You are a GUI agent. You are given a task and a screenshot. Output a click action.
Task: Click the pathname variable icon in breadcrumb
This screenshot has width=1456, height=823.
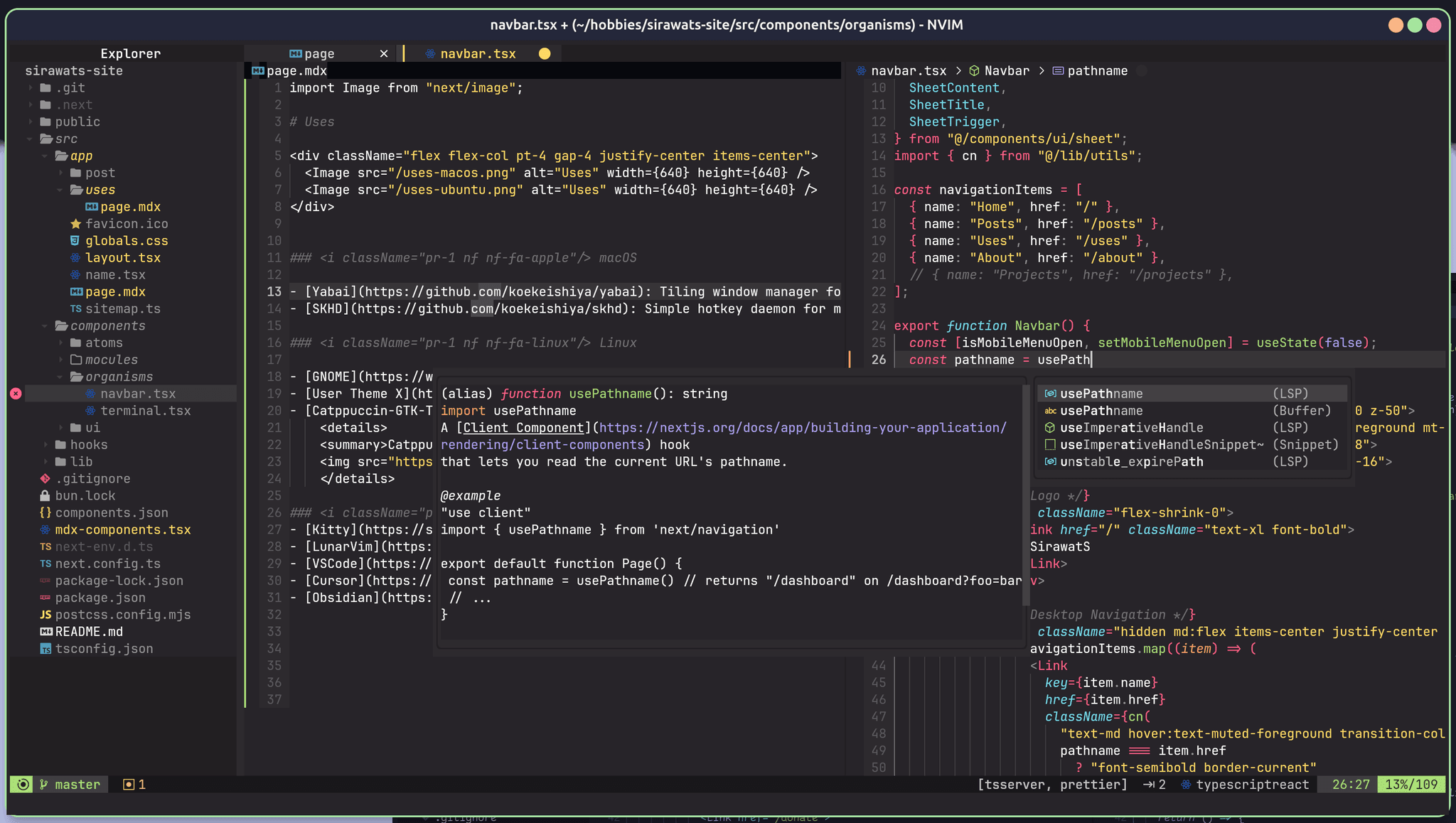point(1058,71)
